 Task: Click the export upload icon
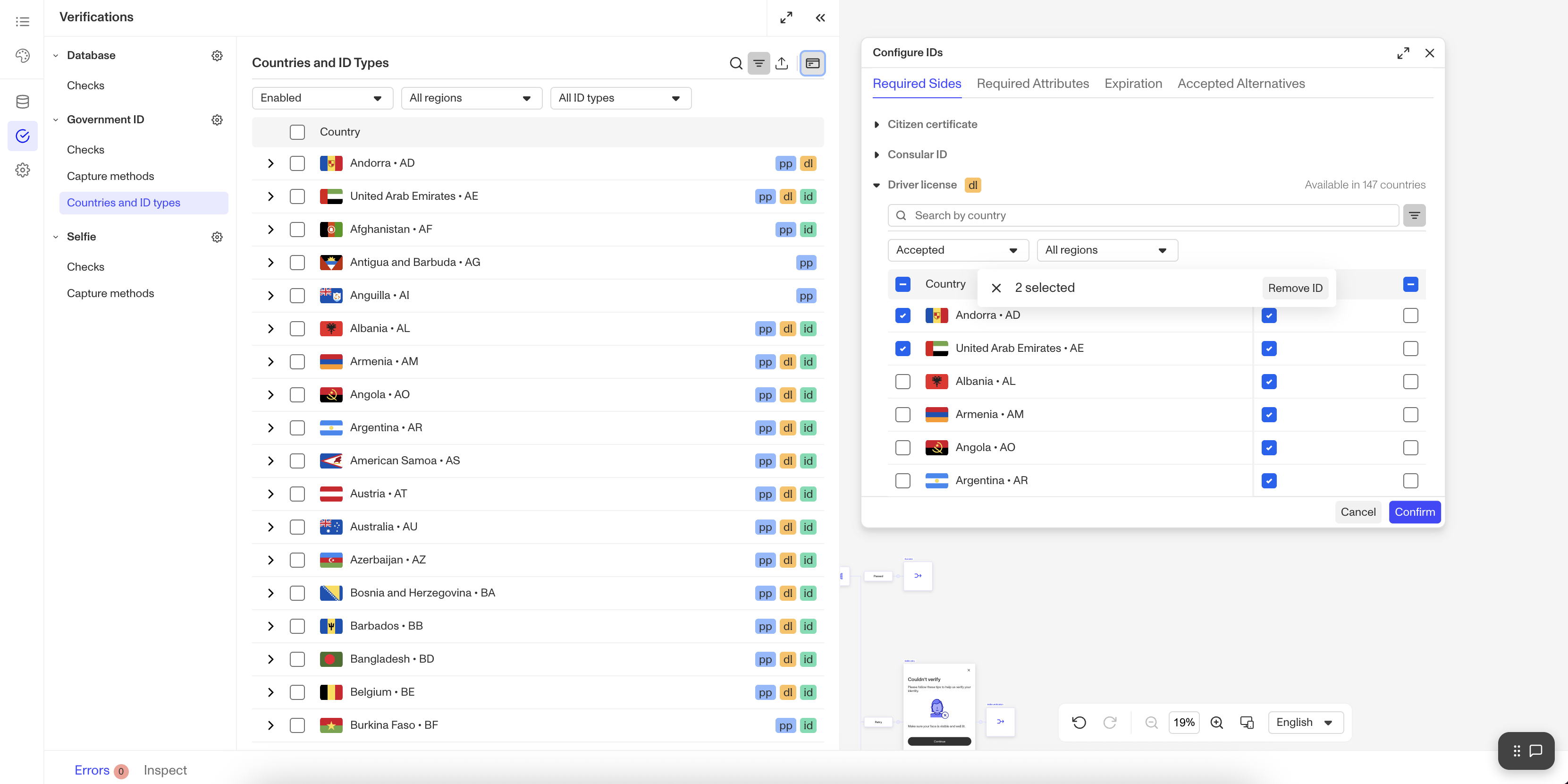[782, 63]
